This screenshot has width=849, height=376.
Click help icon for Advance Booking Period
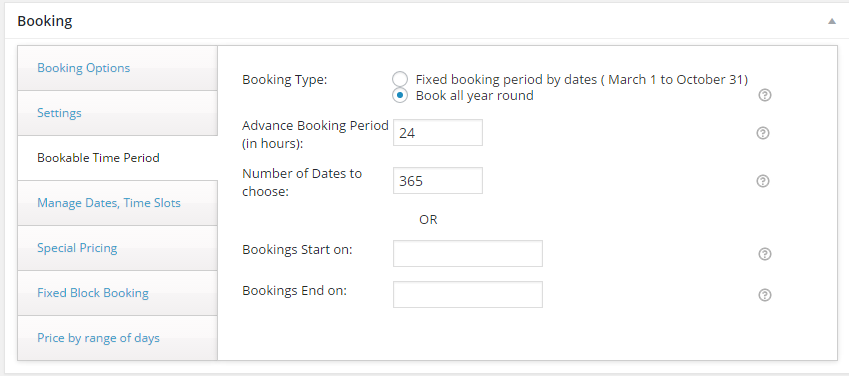[763, 133]
